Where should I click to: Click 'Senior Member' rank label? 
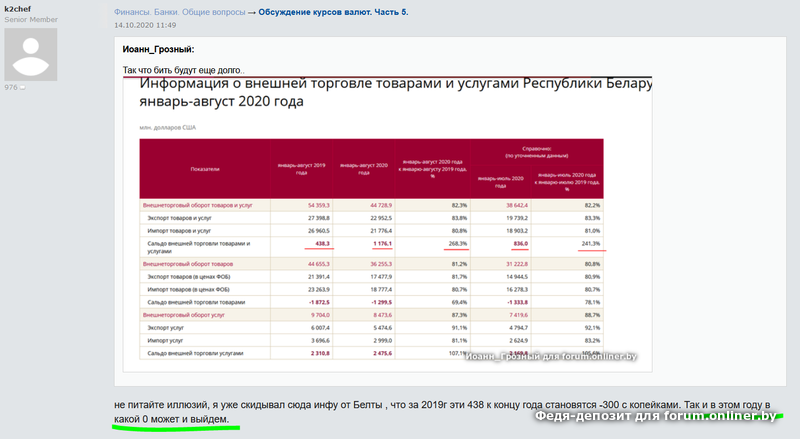31,19
